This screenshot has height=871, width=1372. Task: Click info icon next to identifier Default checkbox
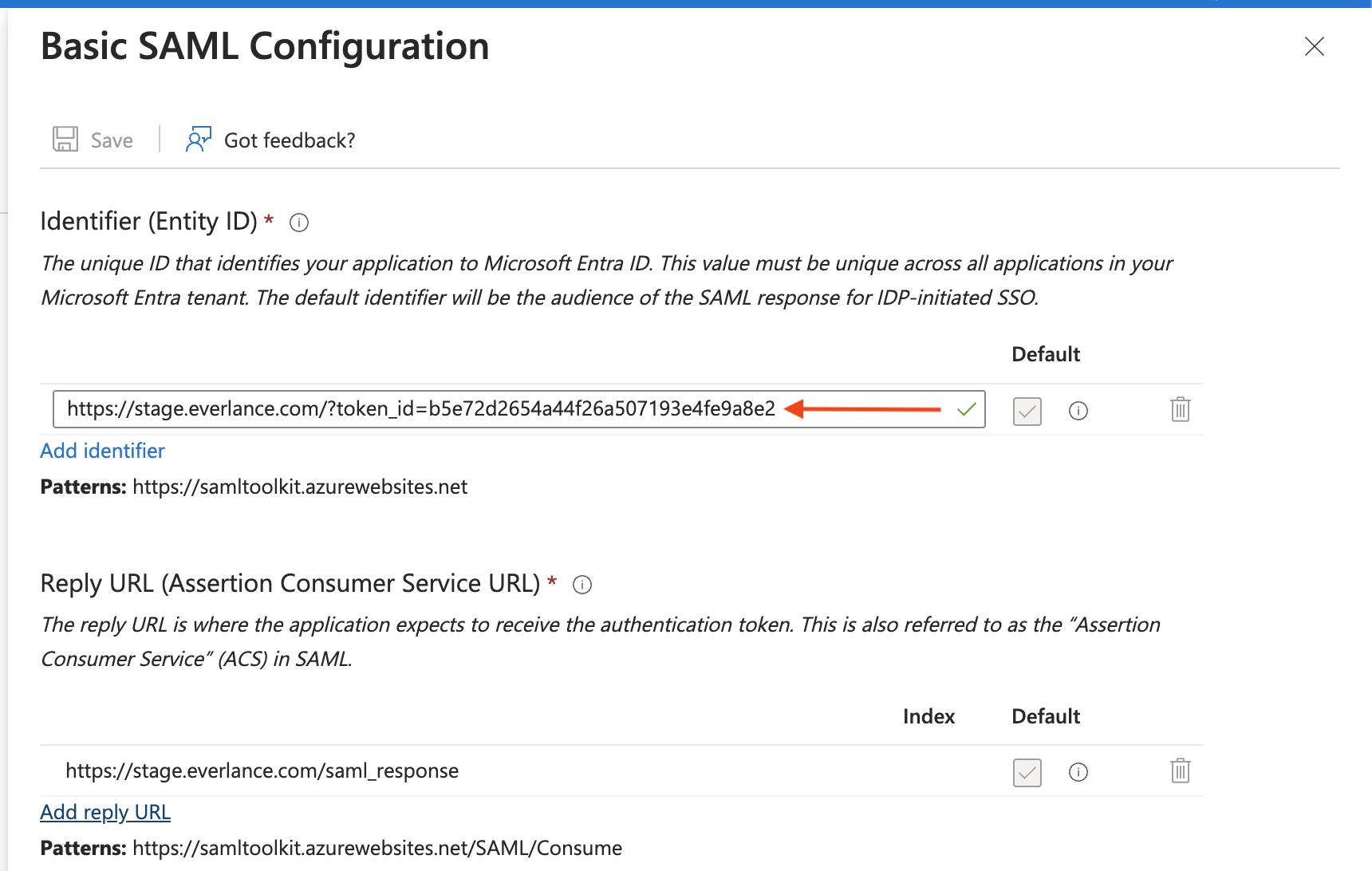click(x=1078, y=411)
